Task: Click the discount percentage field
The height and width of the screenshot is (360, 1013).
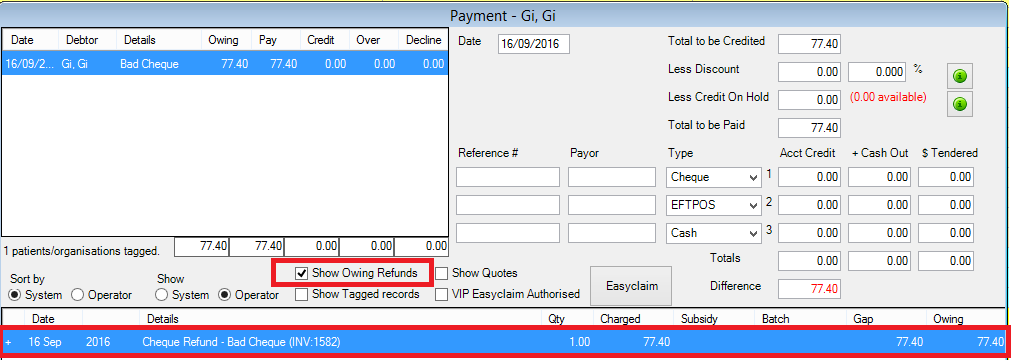Action: (x=877, y=72)
